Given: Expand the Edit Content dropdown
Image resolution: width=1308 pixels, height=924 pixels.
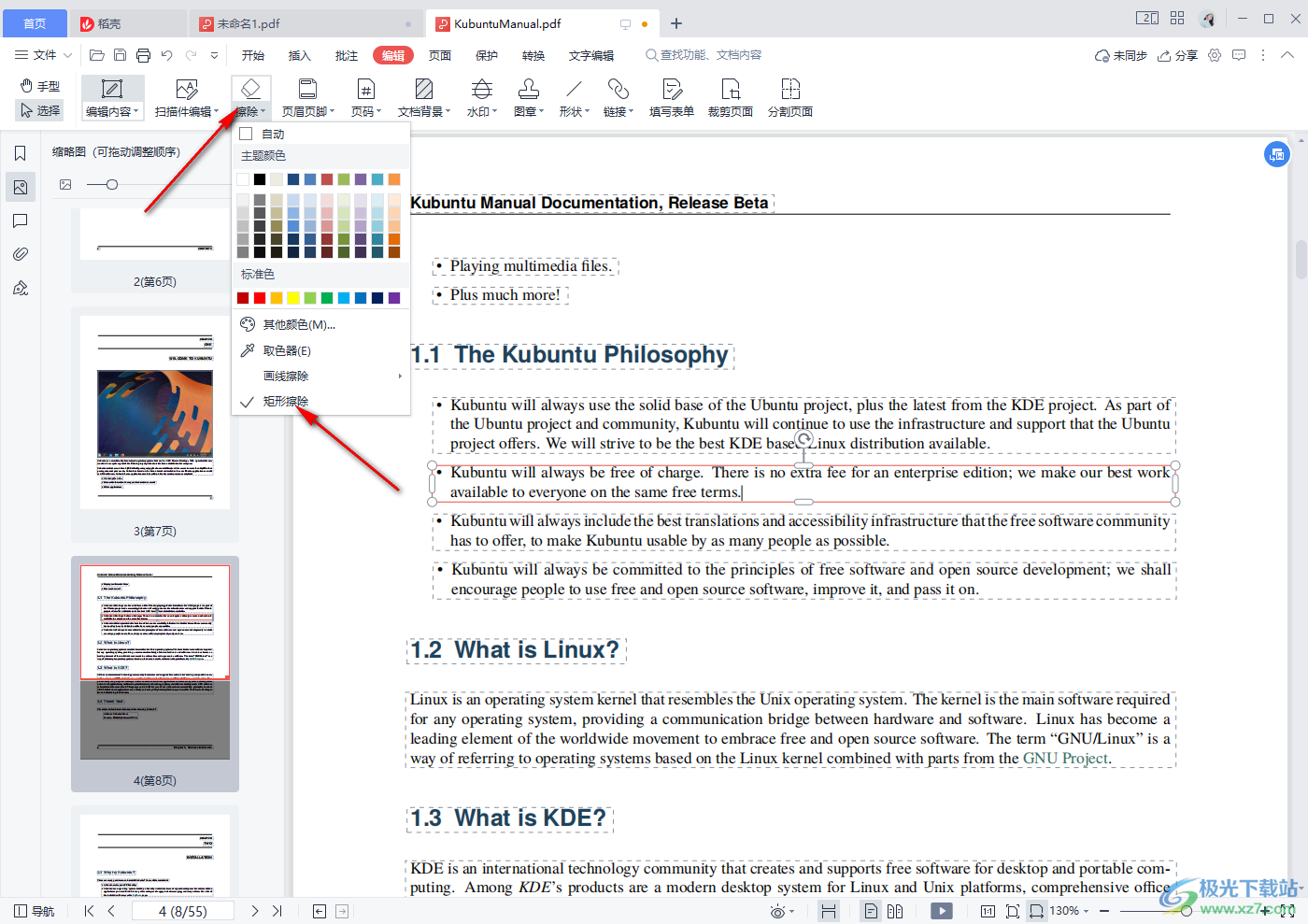Looking at the screenshot, I should coord(136,112).
